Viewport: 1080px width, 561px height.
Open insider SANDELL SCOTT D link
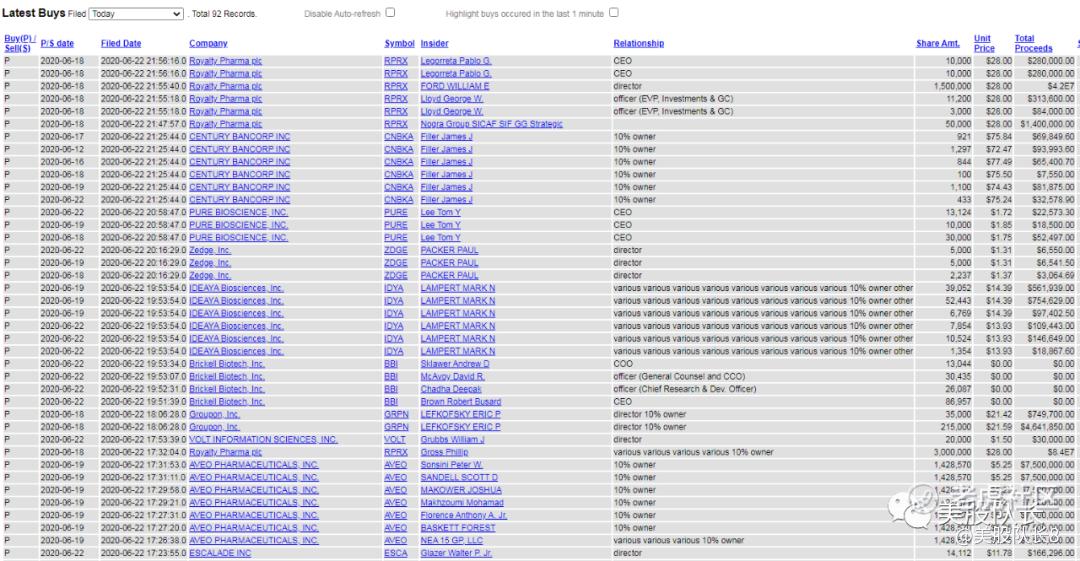pos(459,478)
